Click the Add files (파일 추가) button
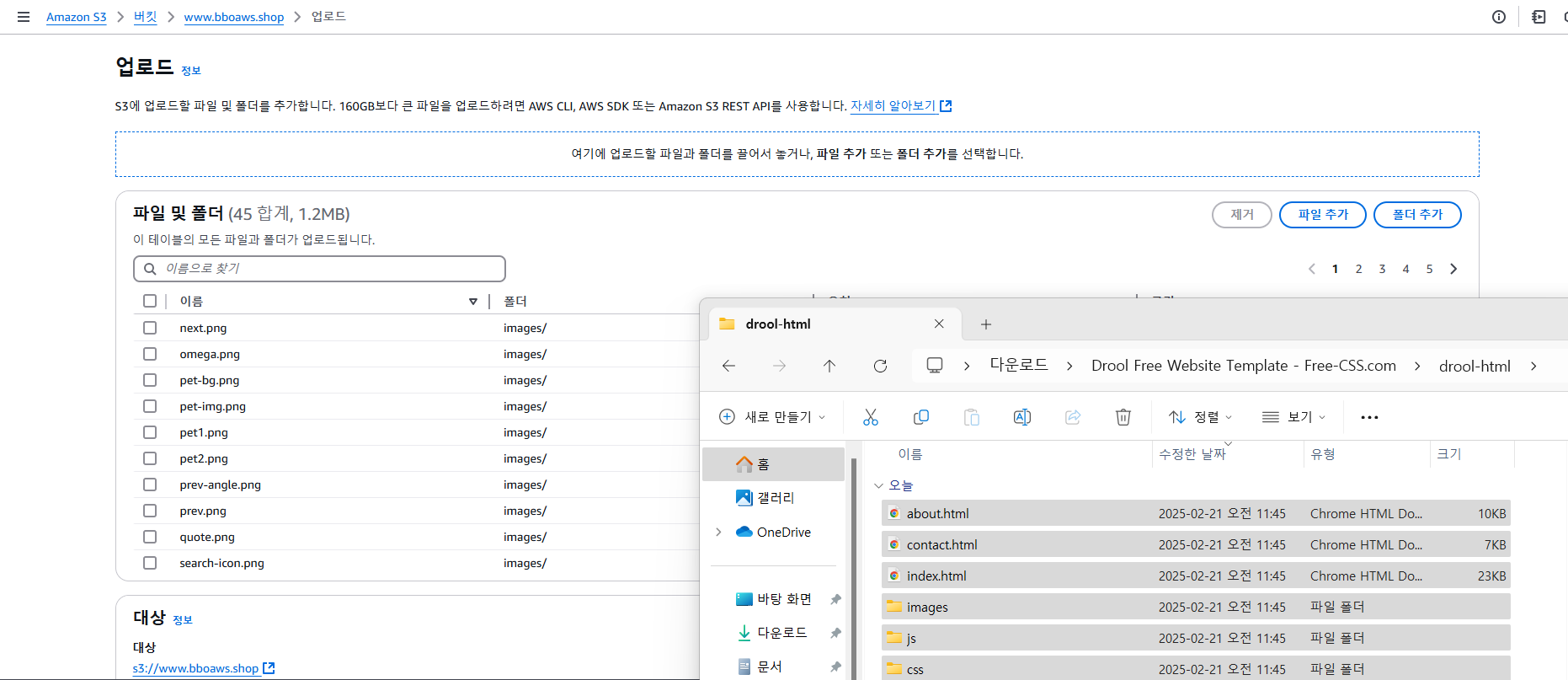Screen dimensions: 1568x680 (x=1323, y=215)
